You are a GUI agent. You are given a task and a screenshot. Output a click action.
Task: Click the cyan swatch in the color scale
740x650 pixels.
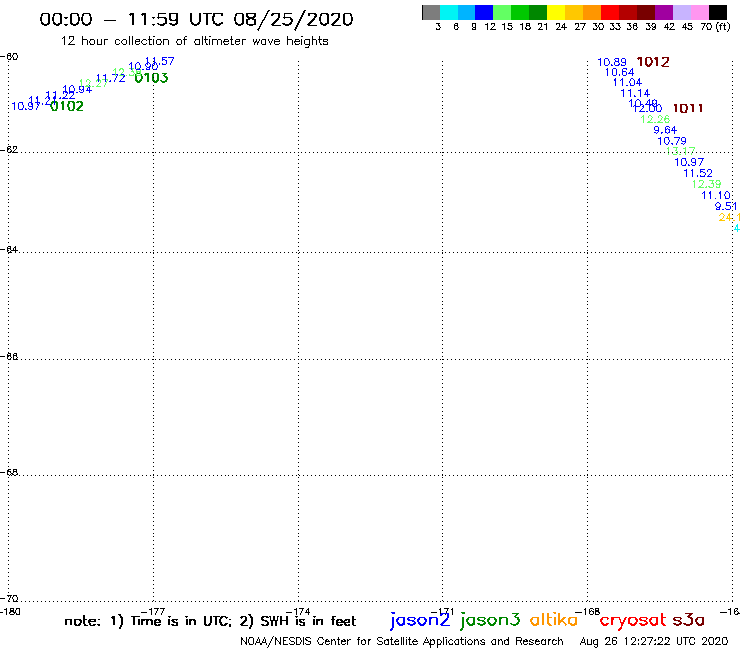point(449,12)
